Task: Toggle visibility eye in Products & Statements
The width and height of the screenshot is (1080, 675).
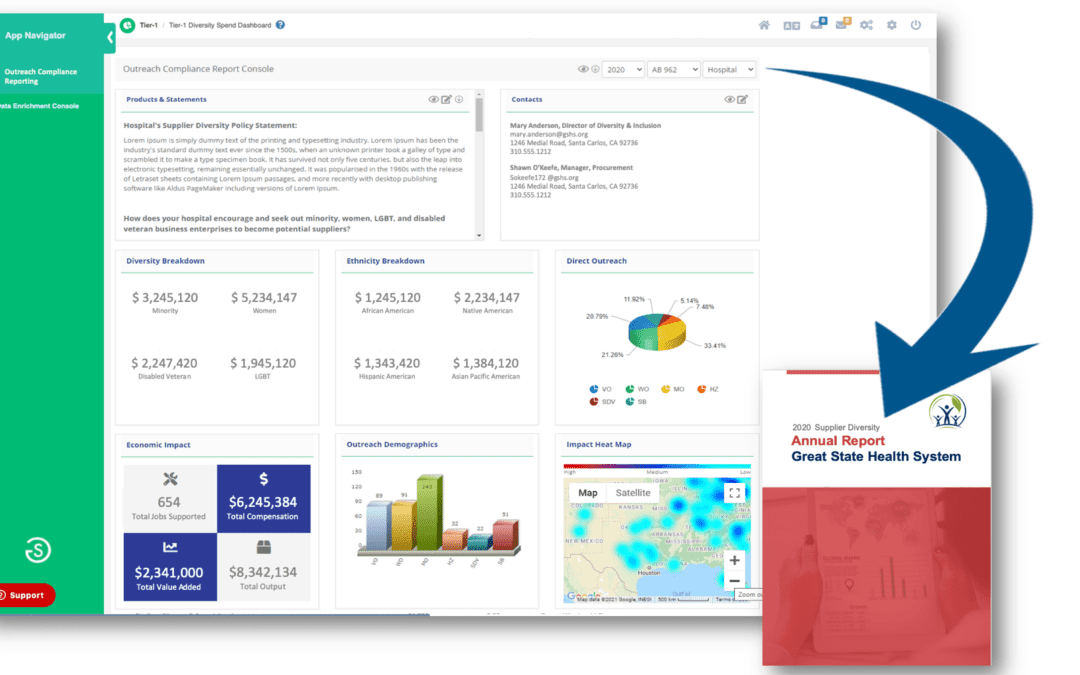Action: pos(434,100)
